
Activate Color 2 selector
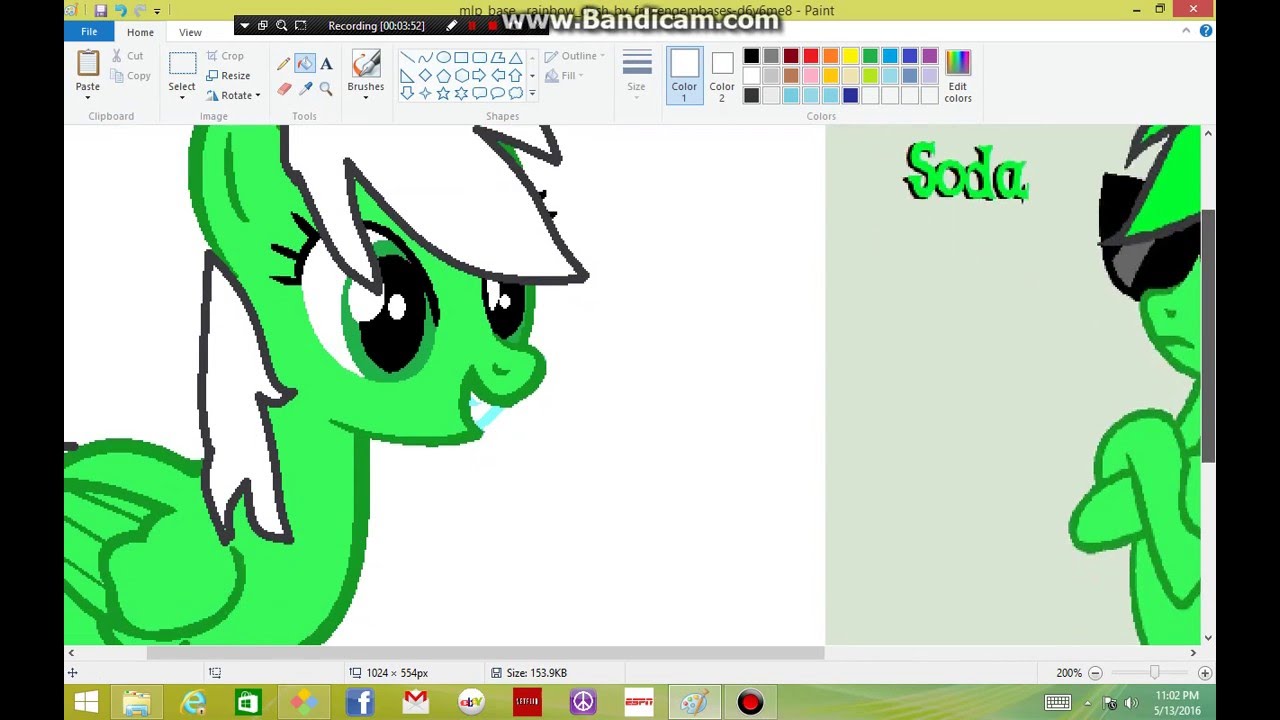[722, 76]
